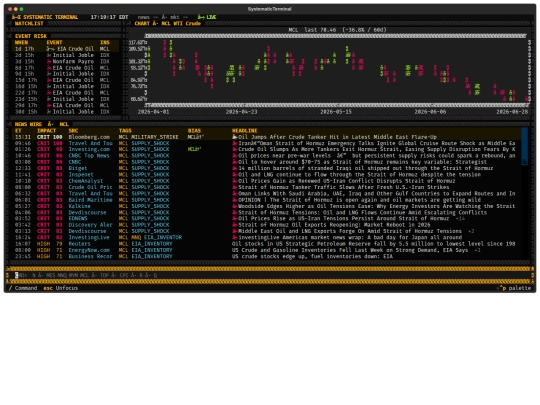Open the '^p palette' shortcut in the footer

tap(515, 288)
